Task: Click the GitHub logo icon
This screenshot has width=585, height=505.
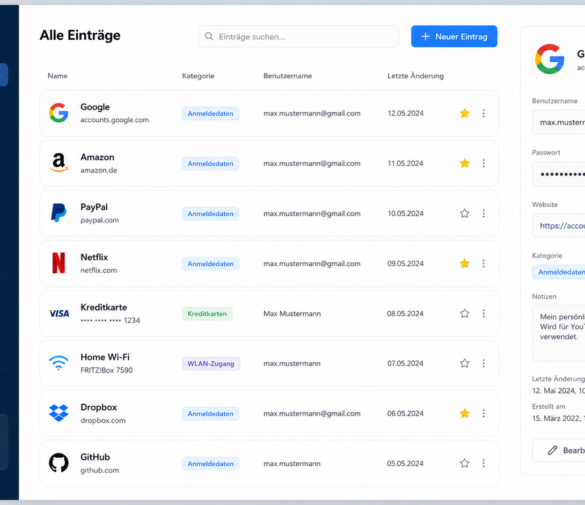Action: [59, 463]
